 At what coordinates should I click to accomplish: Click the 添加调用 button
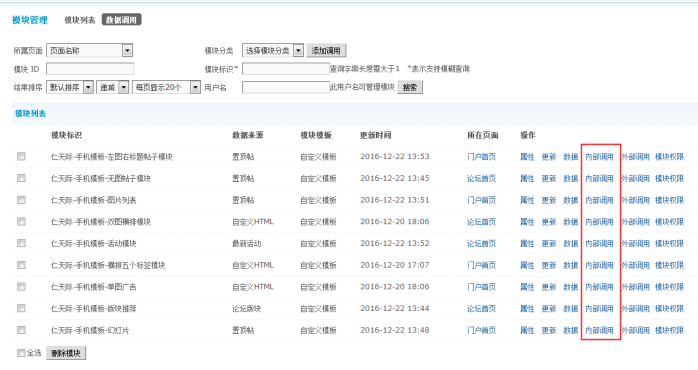pyautogui.click(x=326, y=51)
